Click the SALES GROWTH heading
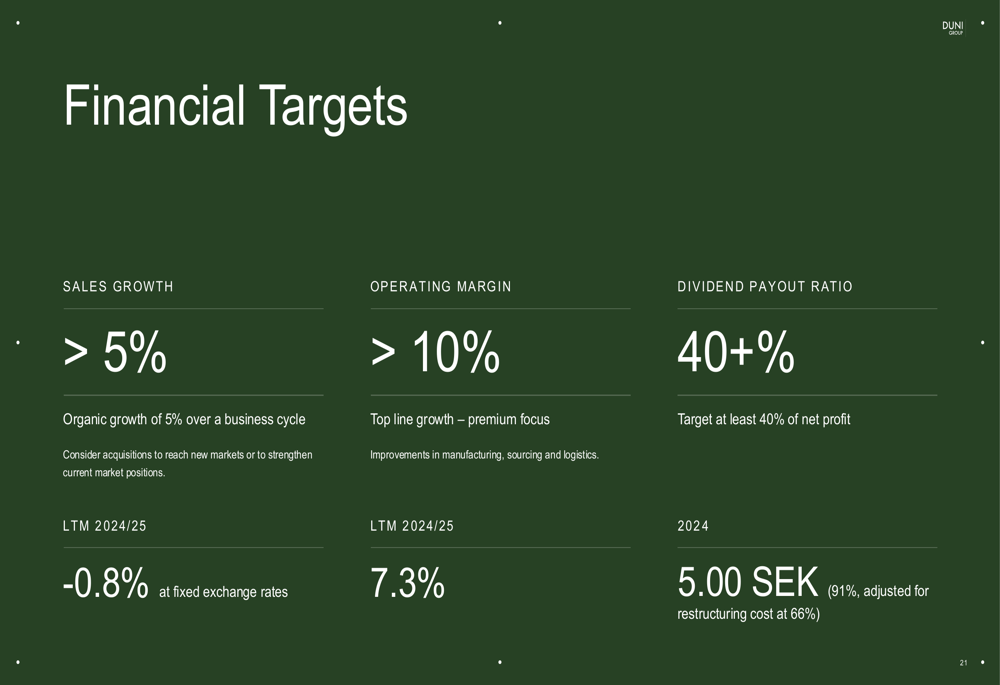Image resolution: width=1000 pixels, height=685 pixels. 118,287
